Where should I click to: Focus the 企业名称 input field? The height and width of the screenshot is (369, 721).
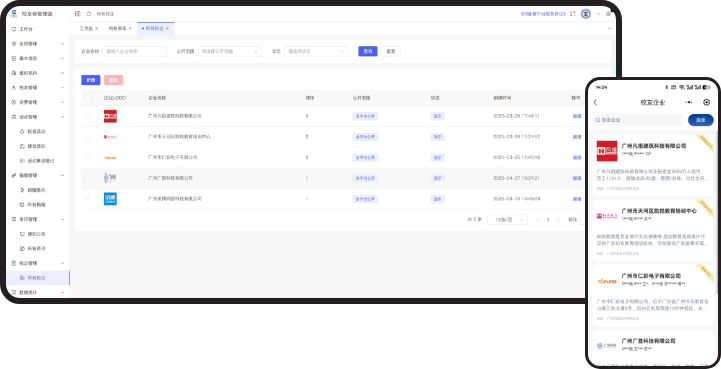click(134, 52)
